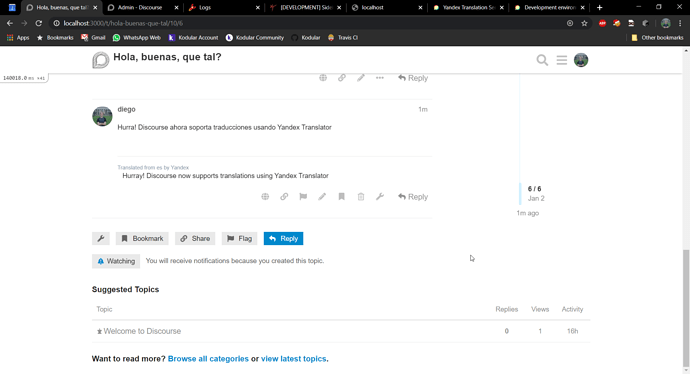Screen dimensions: 690x374
Task: Click the topic Bookmark button
Action: click(x=142, y=238)
